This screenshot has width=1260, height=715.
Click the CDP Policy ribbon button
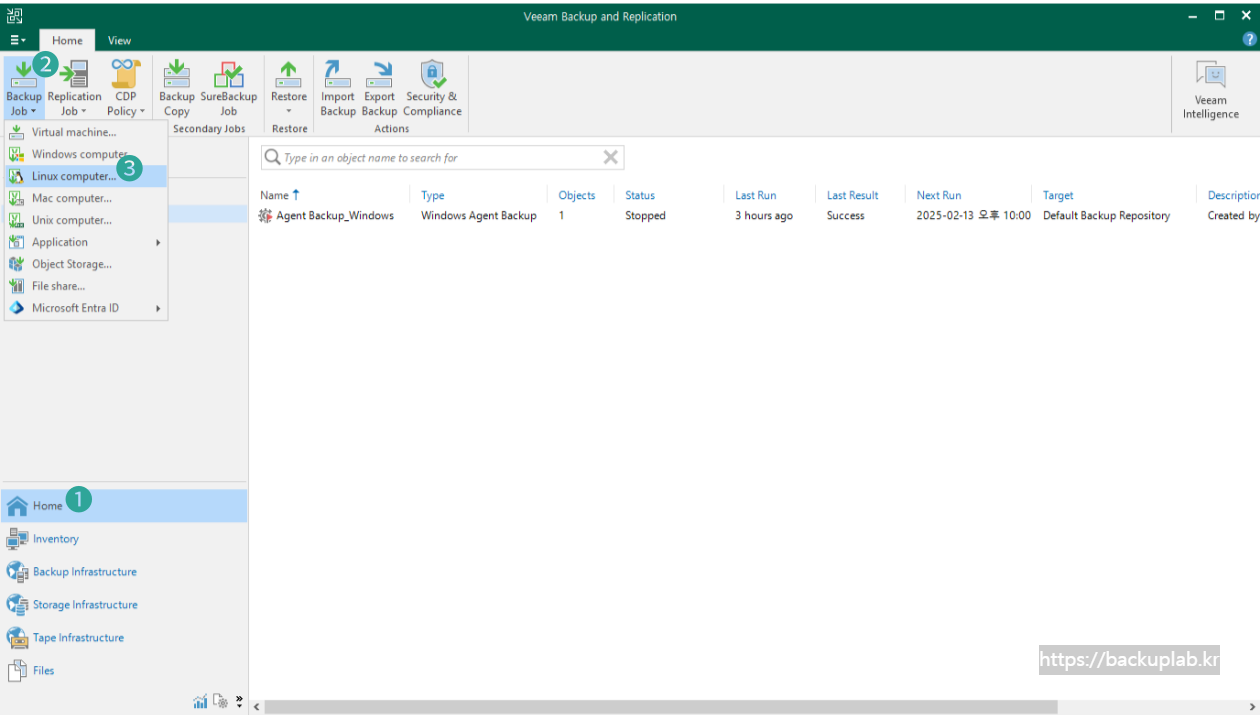126,88
